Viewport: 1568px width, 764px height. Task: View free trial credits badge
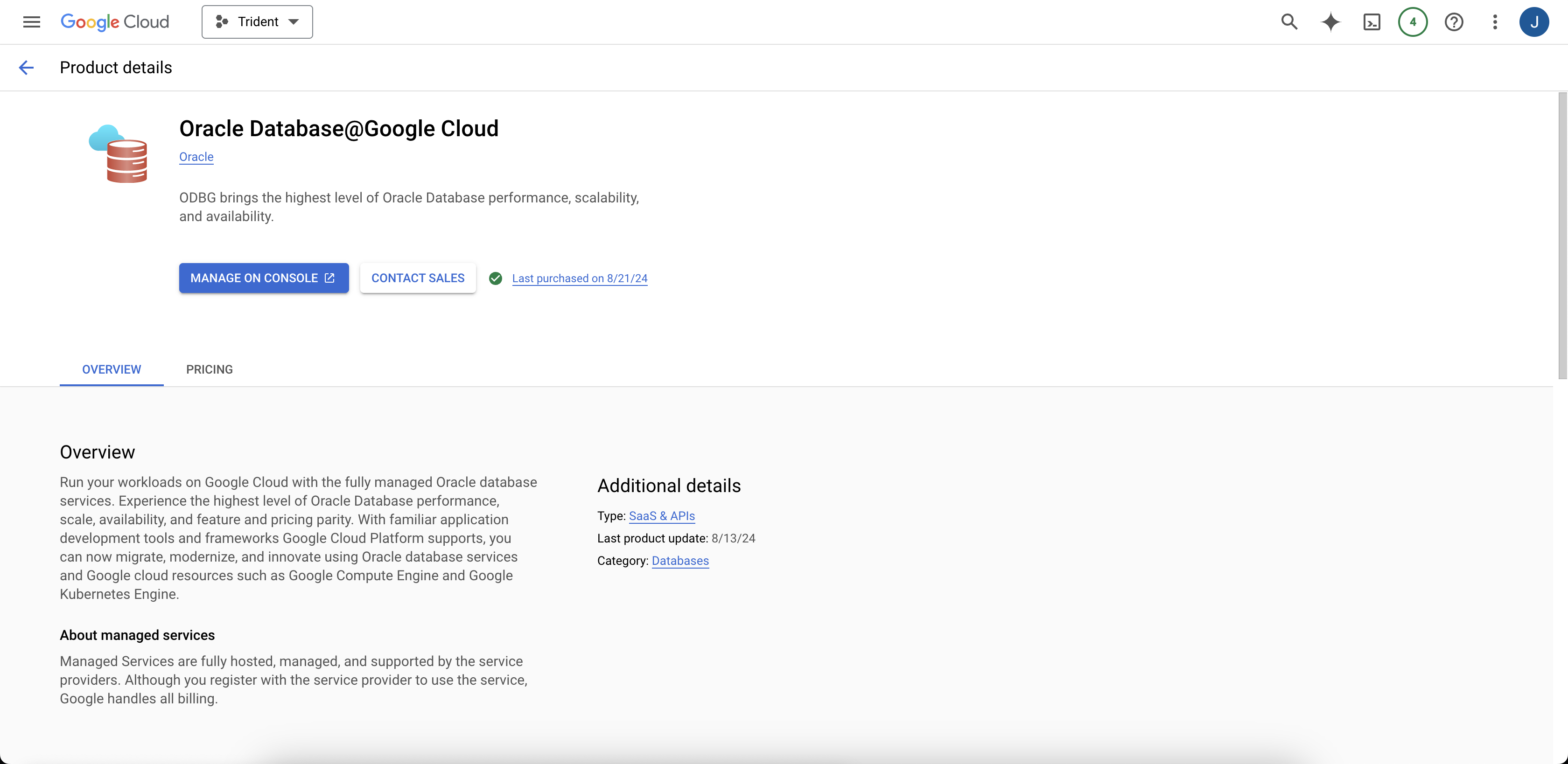(1413, 22)
